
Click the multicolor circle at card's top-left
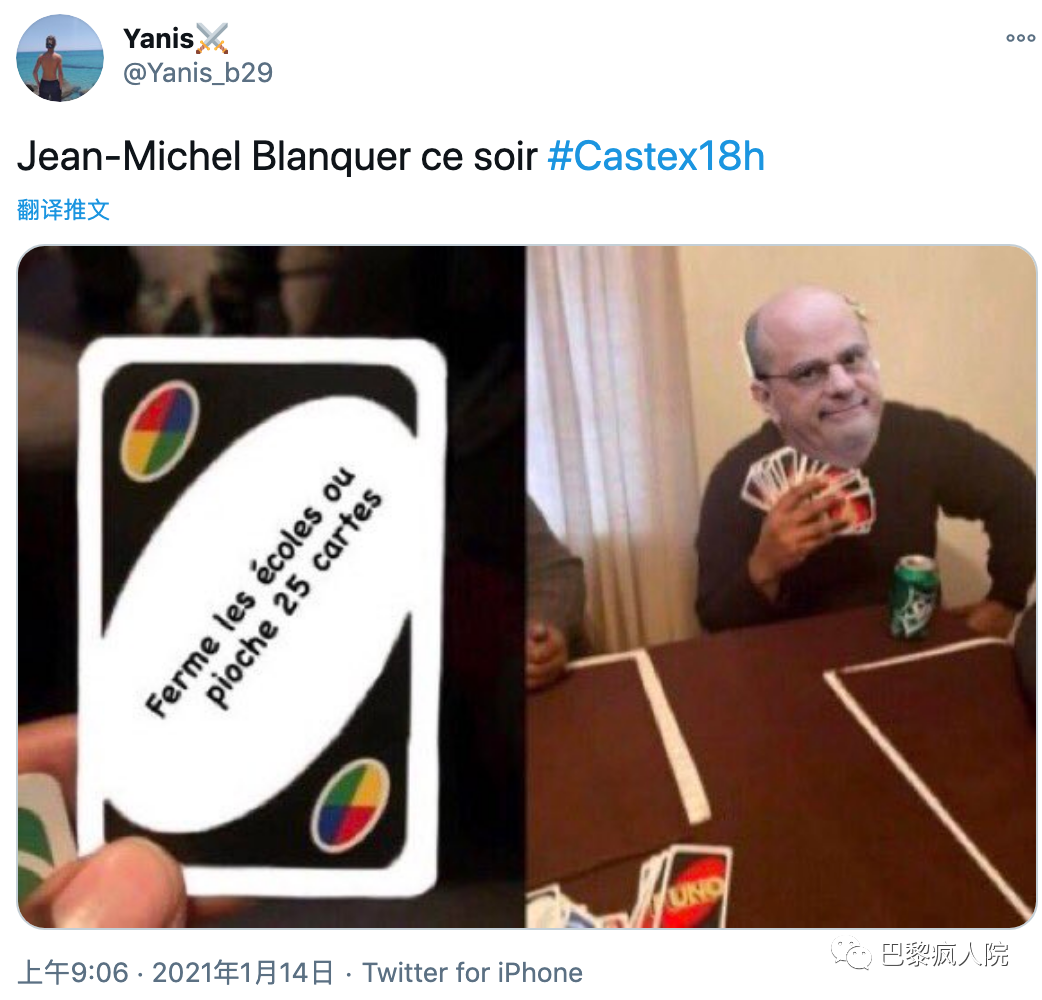point(159,431)
